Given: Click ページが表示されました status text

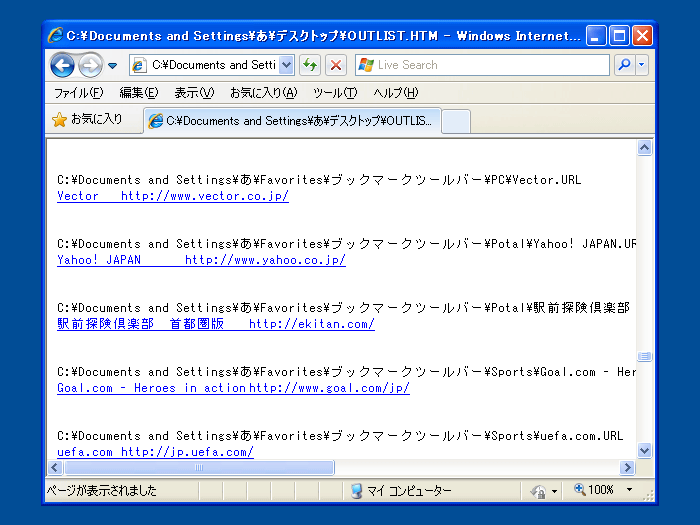Looking at the screenshot, I should 102,491.
